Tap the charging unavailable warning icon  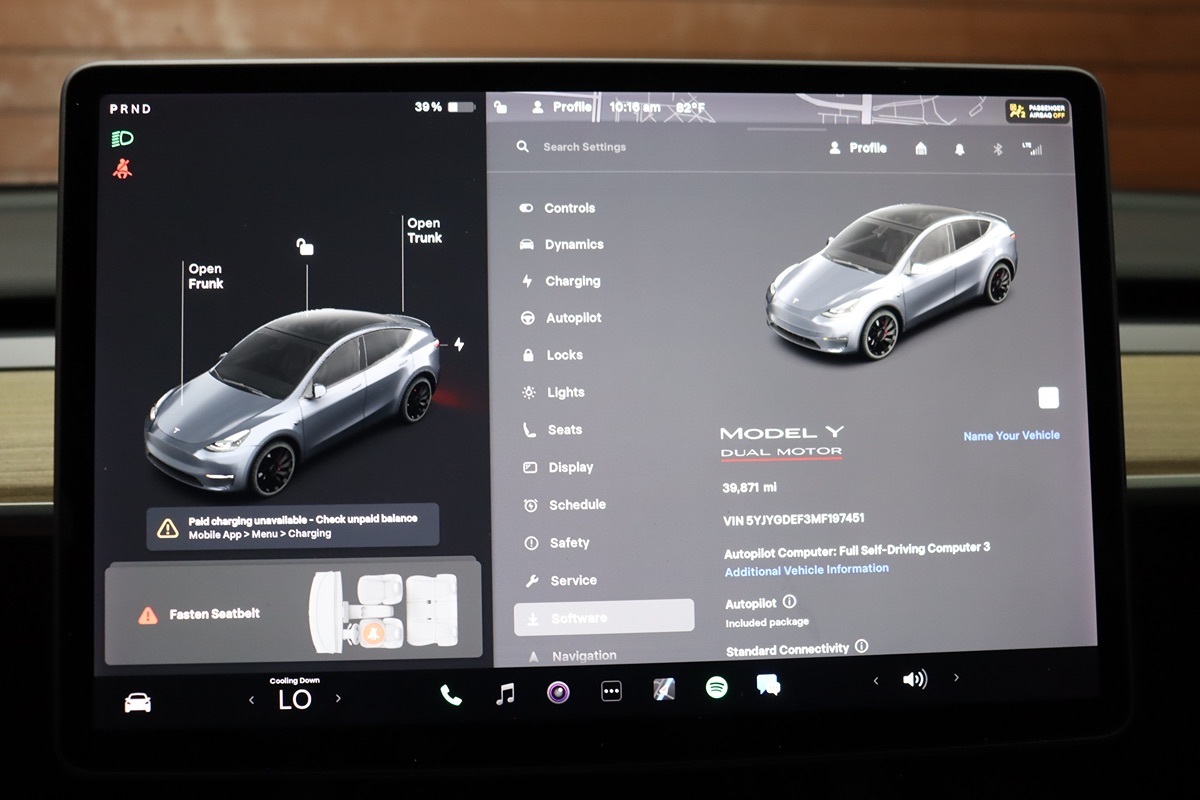coord(168,526)
